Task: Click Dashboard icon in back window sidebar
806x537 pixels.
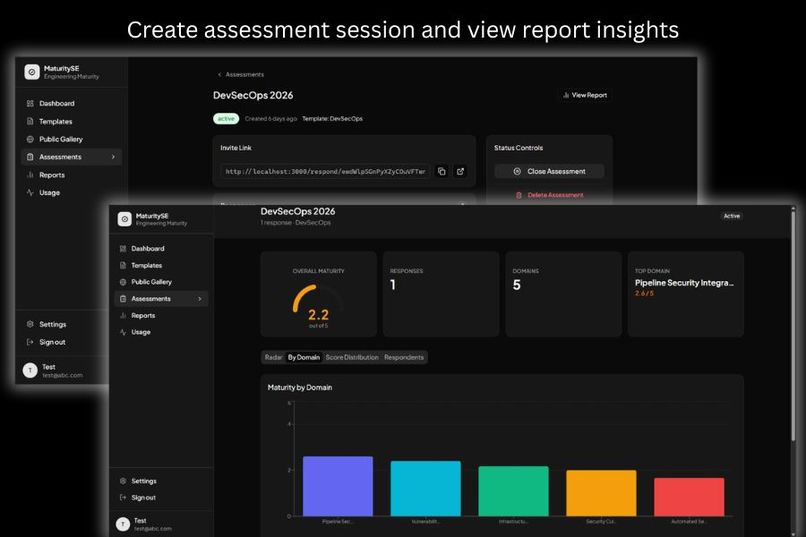Action: click(30, 103)
